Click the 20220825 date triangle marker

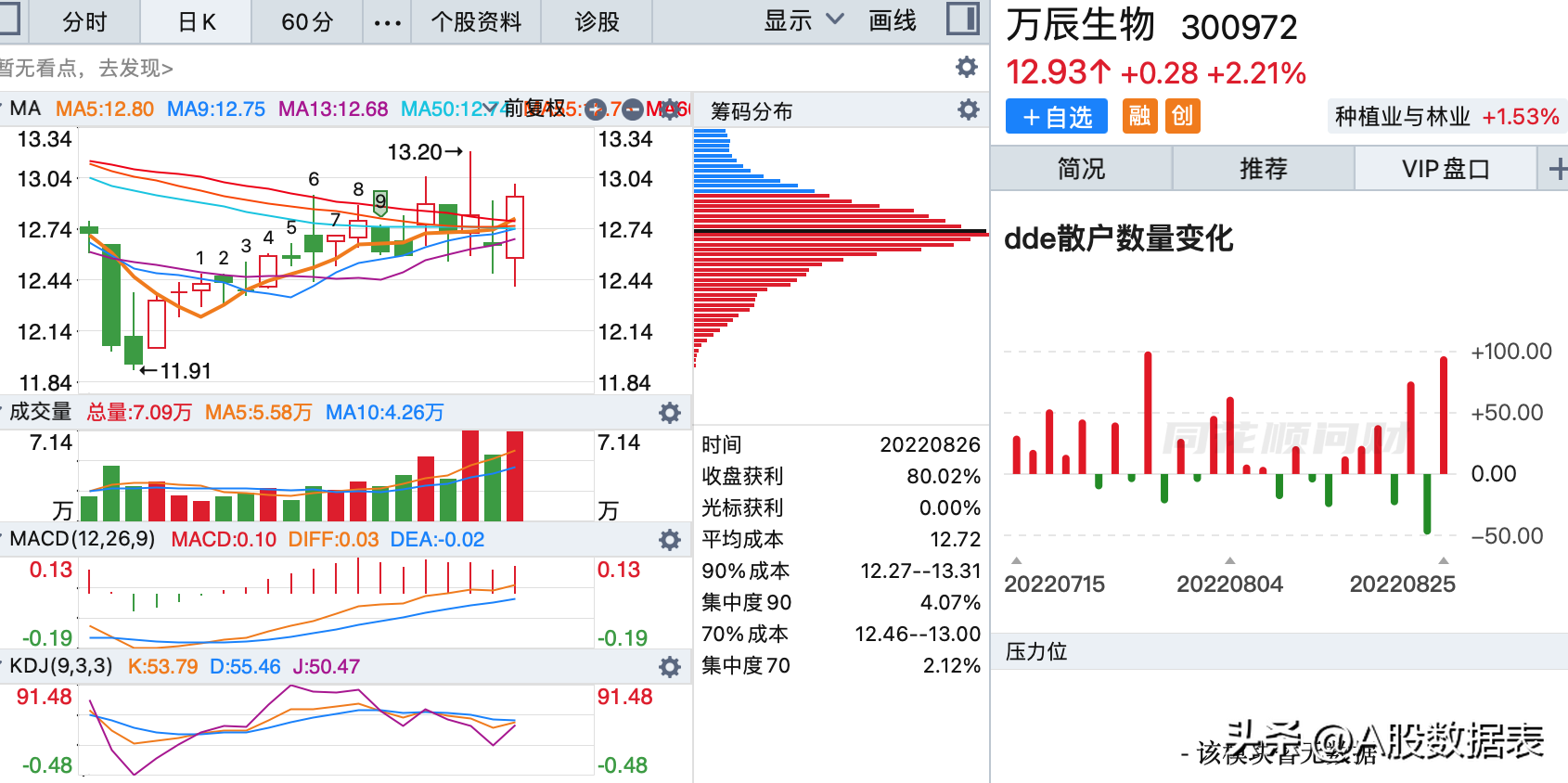[1444, 560]
